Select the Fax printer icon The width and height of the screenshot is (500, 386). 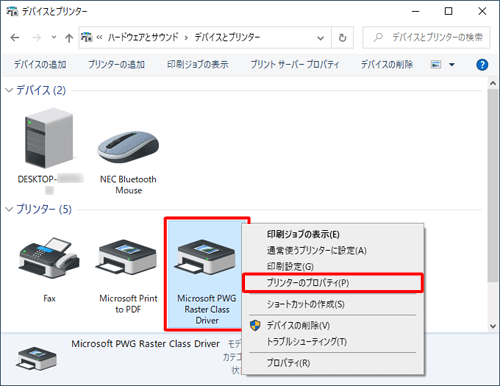49,257
